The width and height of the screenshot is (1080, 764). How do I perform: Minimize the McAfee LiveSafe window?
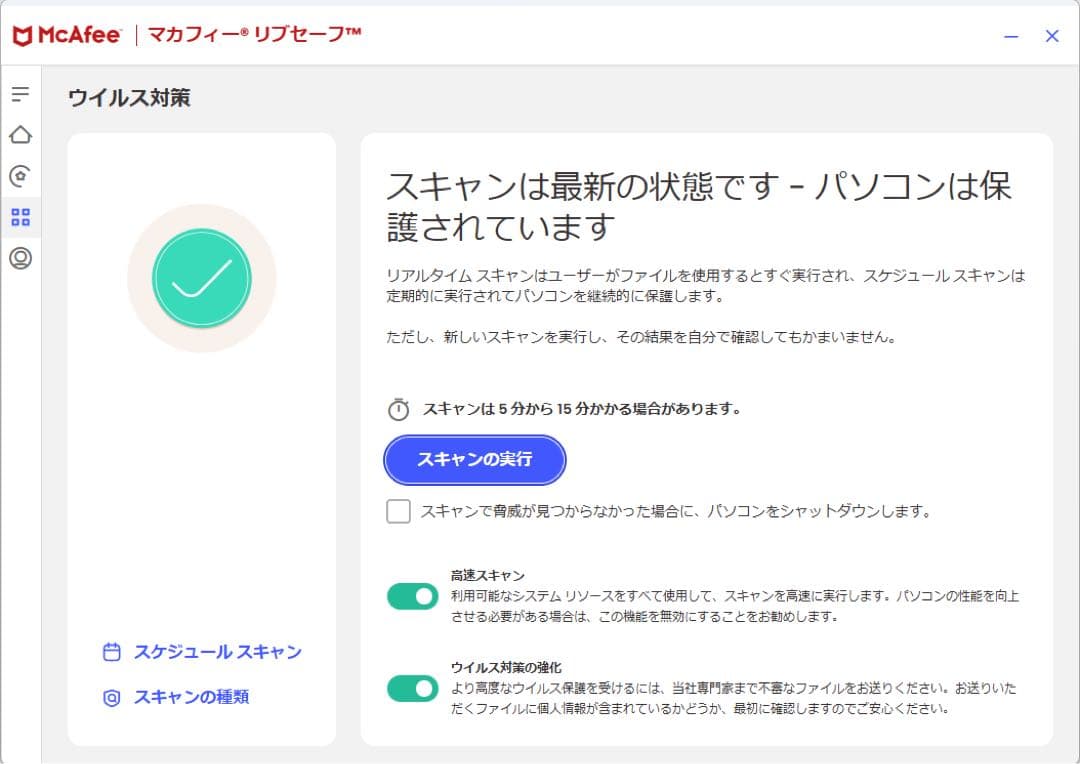pyautogui.click(x=1012, y=35)
